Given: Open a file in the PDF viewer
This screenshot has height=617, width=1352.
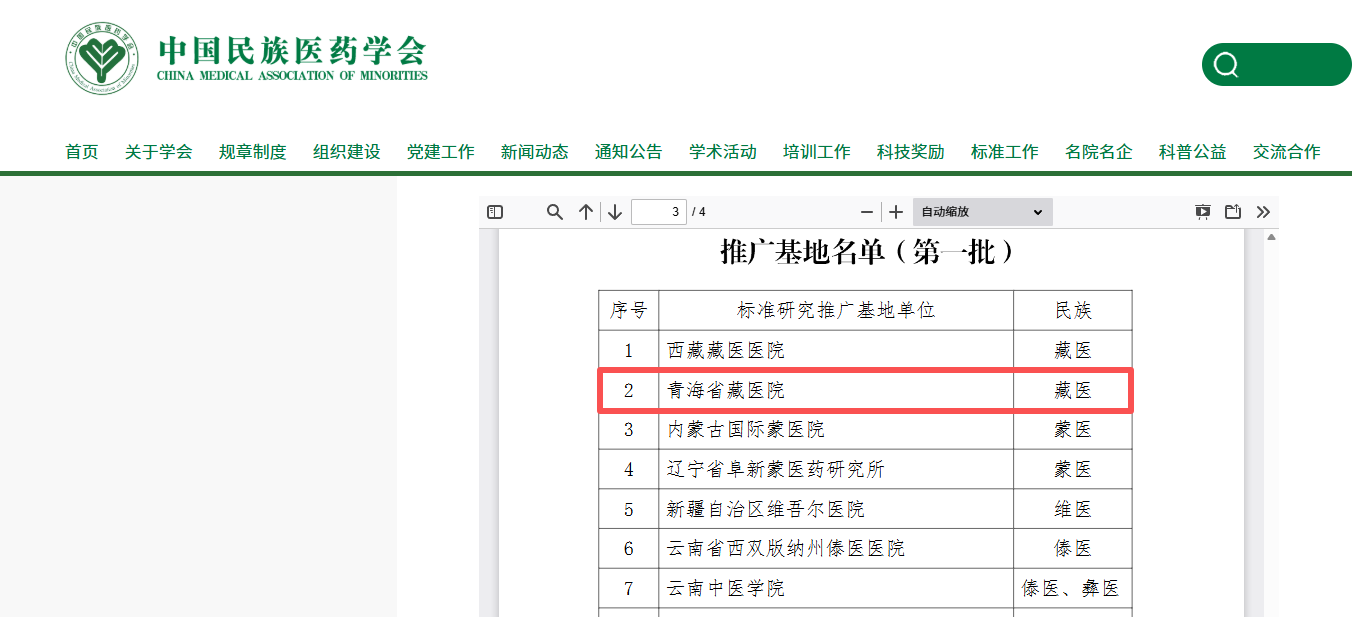Looking at the screenshot, I should pos(1233,212).
